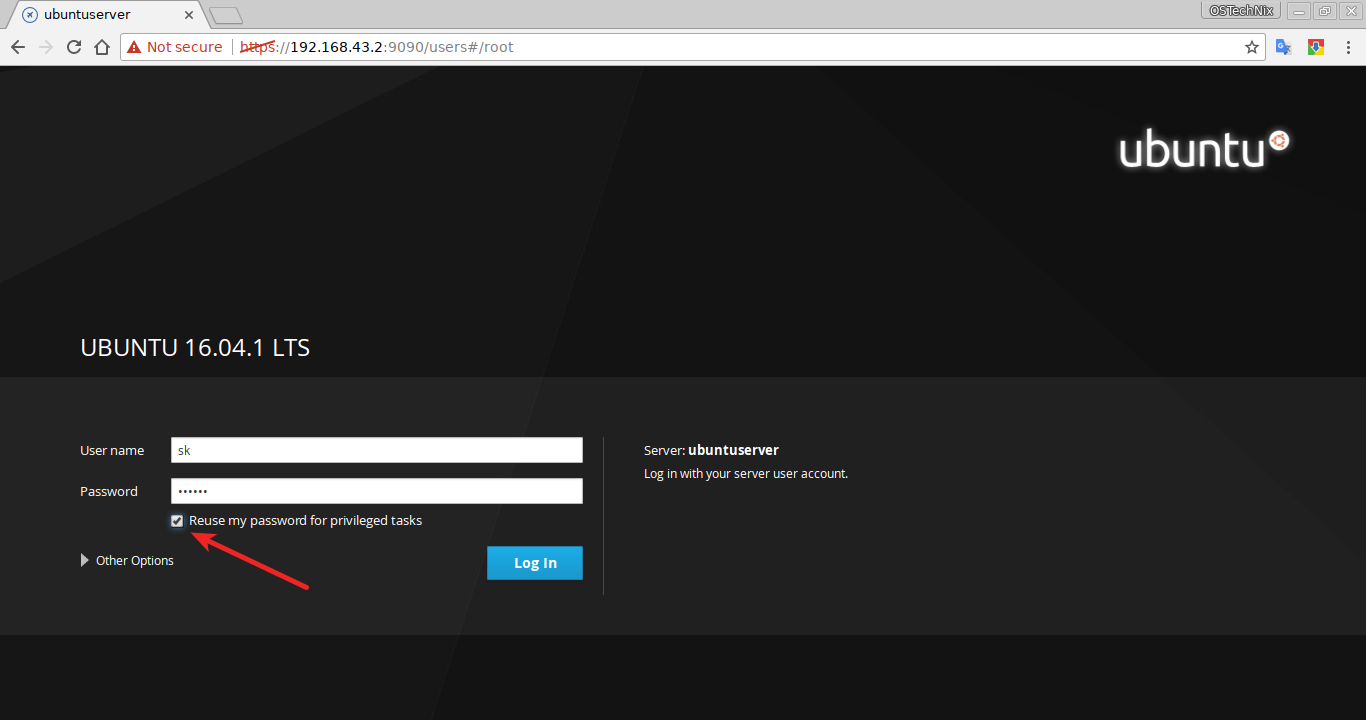Maximize the browser window
This screenshot has width=1366, height=720.
[x=1325, y=11]
